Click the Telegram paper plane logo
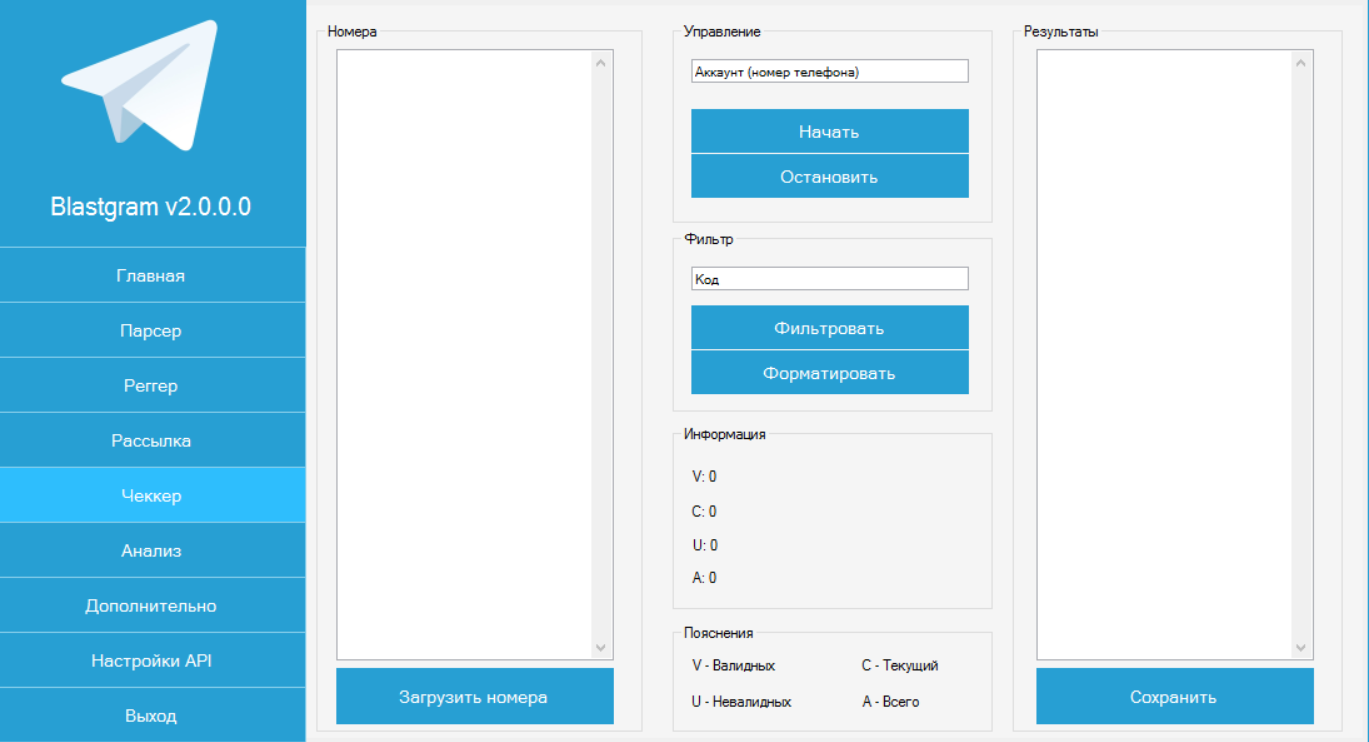The width and height of the screenshot is (1369, 742). coord(139,87)
